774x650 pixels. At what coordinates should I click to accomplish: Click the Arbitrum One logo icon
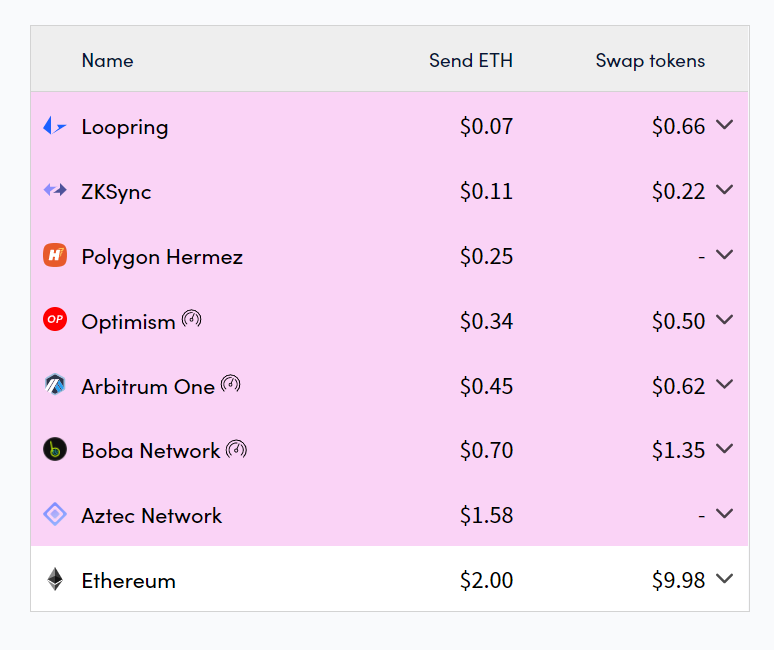(x=55, y=384)
